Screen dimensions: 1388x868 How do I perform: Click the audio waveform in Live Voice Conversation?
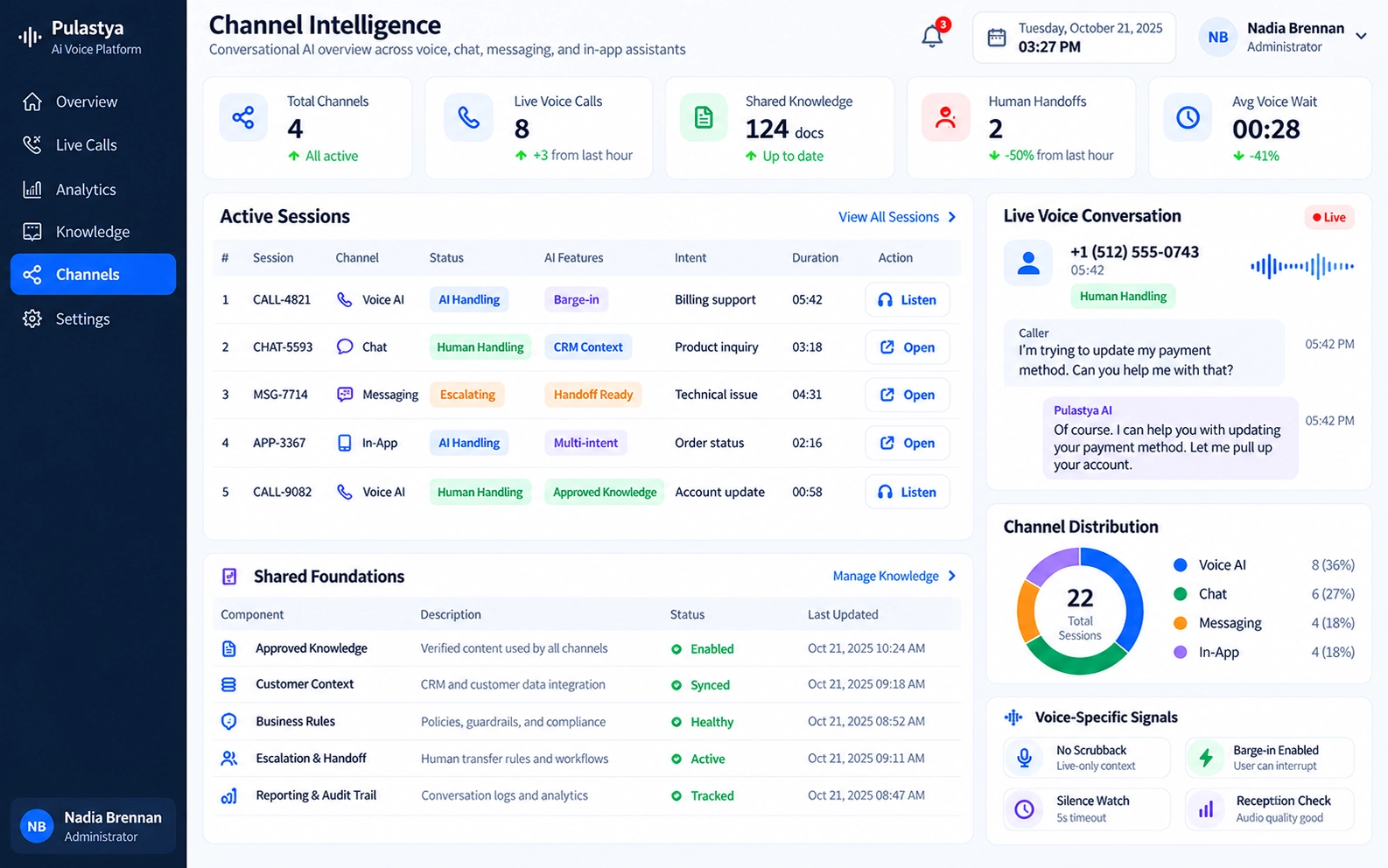pos(1302,266)
